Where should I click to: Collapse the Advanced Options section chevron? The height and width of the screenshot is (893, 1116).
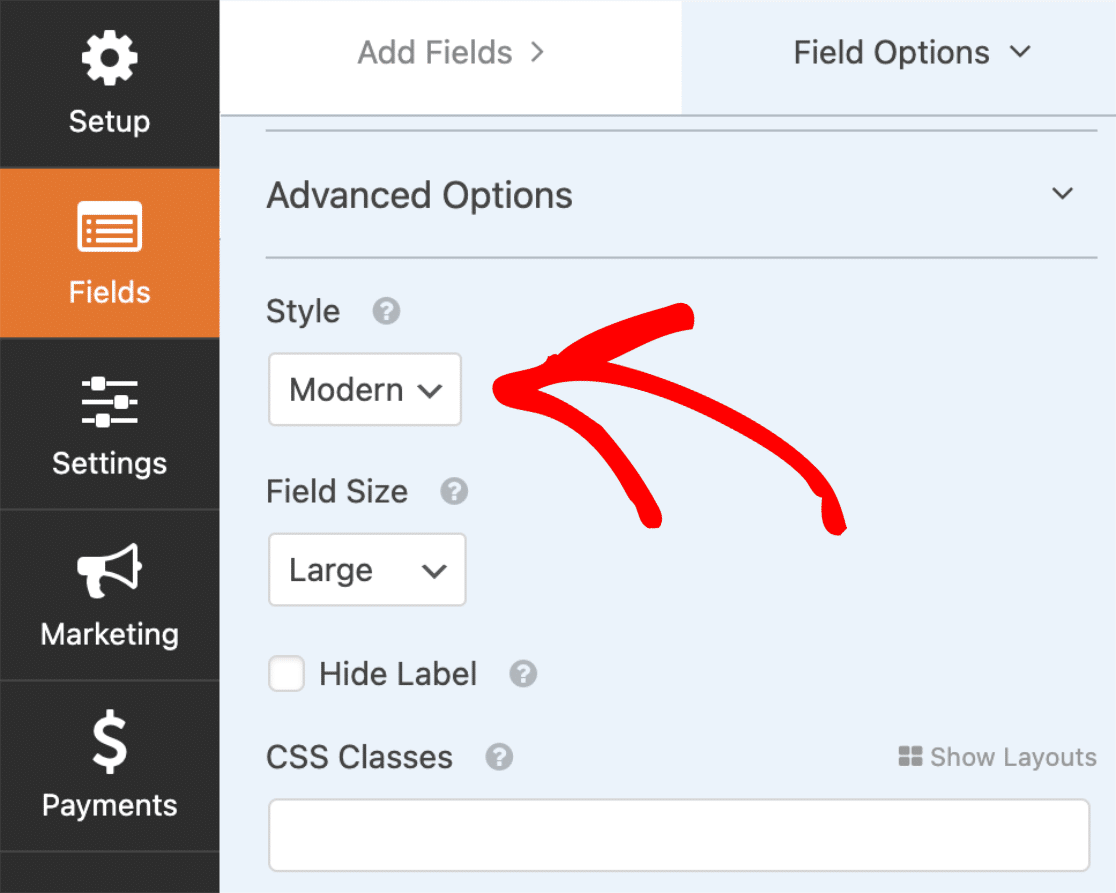pos(1063,194)
